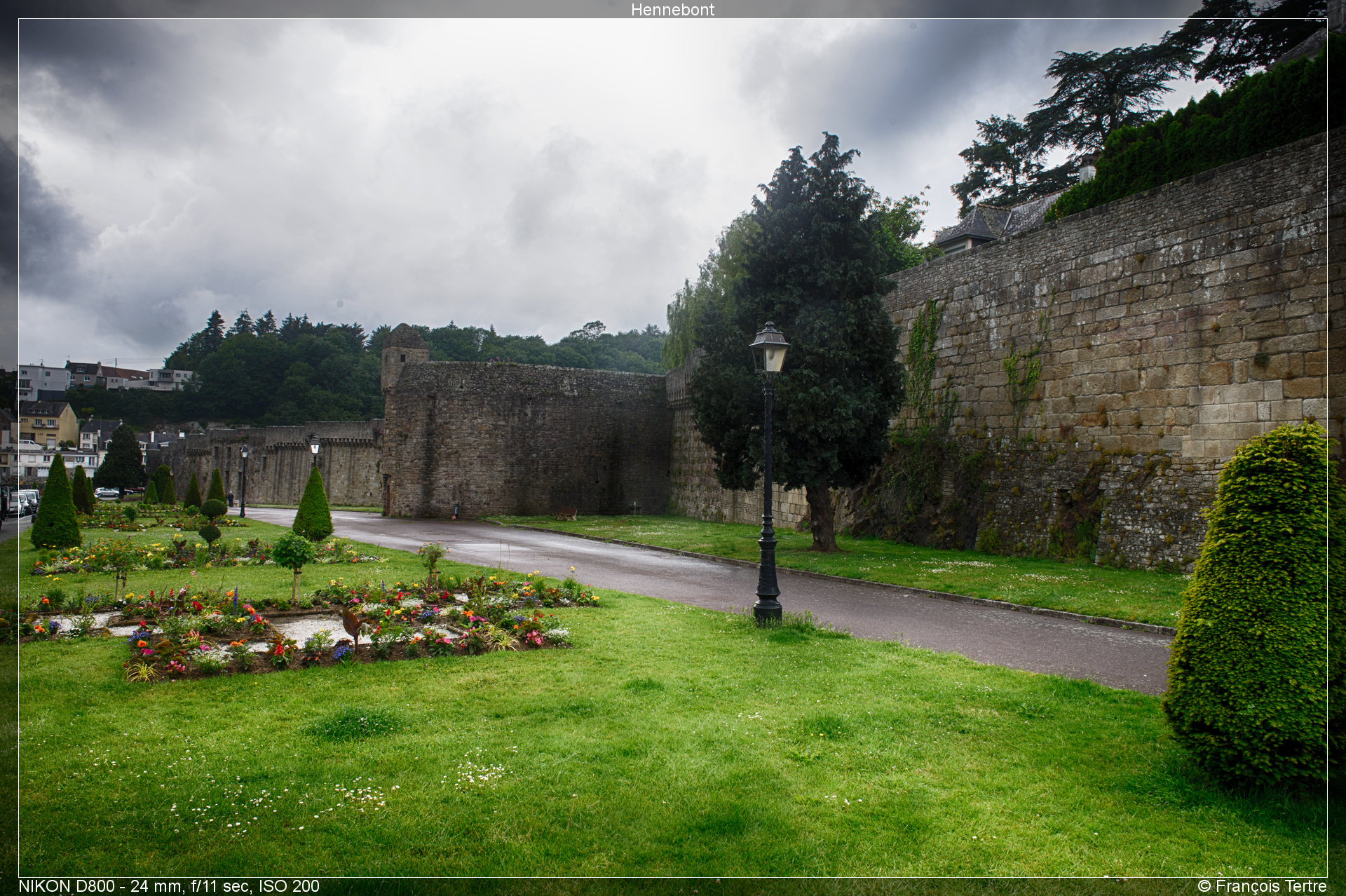Click the Hennebont title text
This screenshot has width=1346, height=896.
point(672,9)
